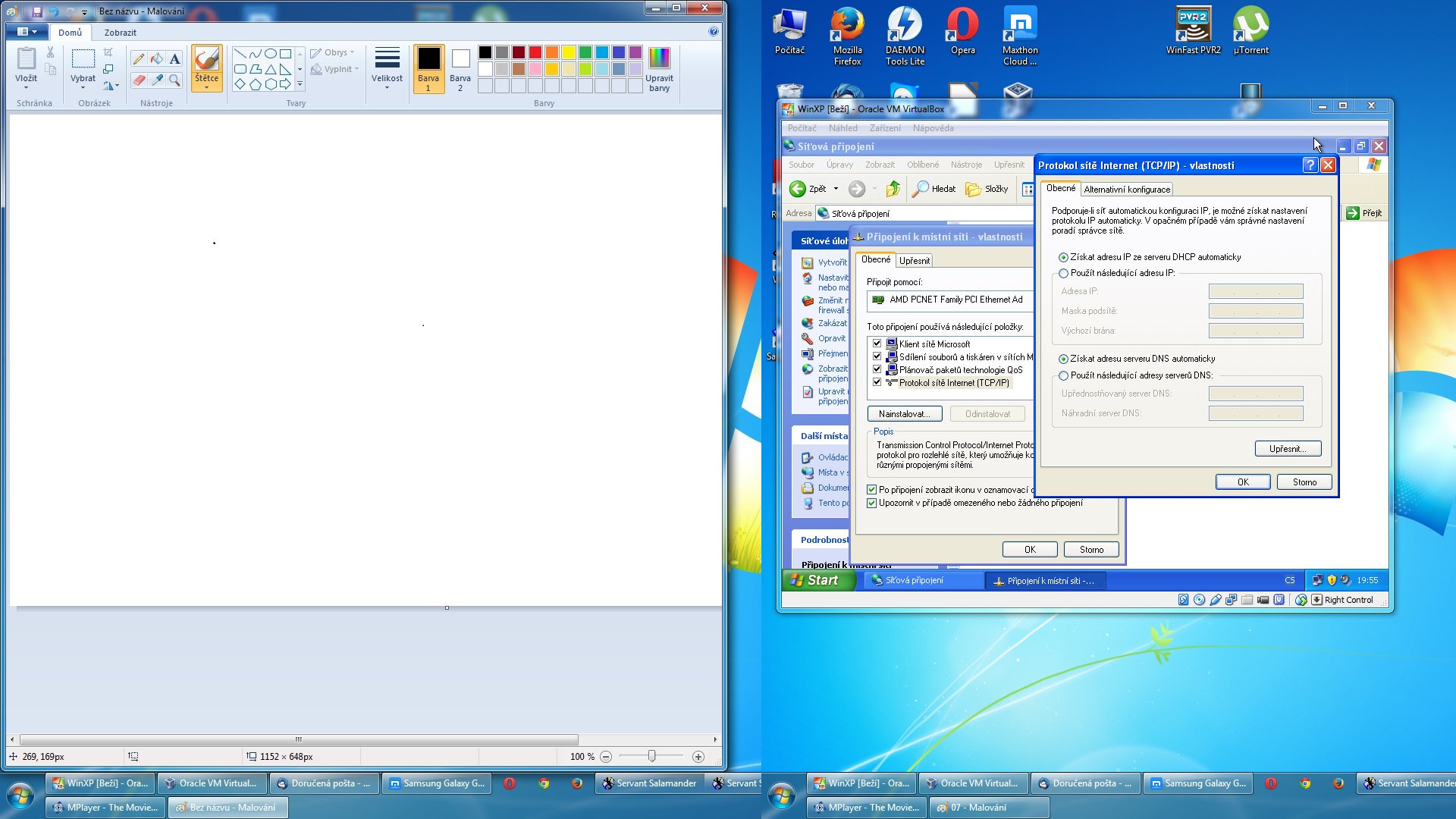
Task: Select 'Získat adresu IP ze serveru DHCP automaticky'
Action: pyautogui.click(x=1063, y=258)
